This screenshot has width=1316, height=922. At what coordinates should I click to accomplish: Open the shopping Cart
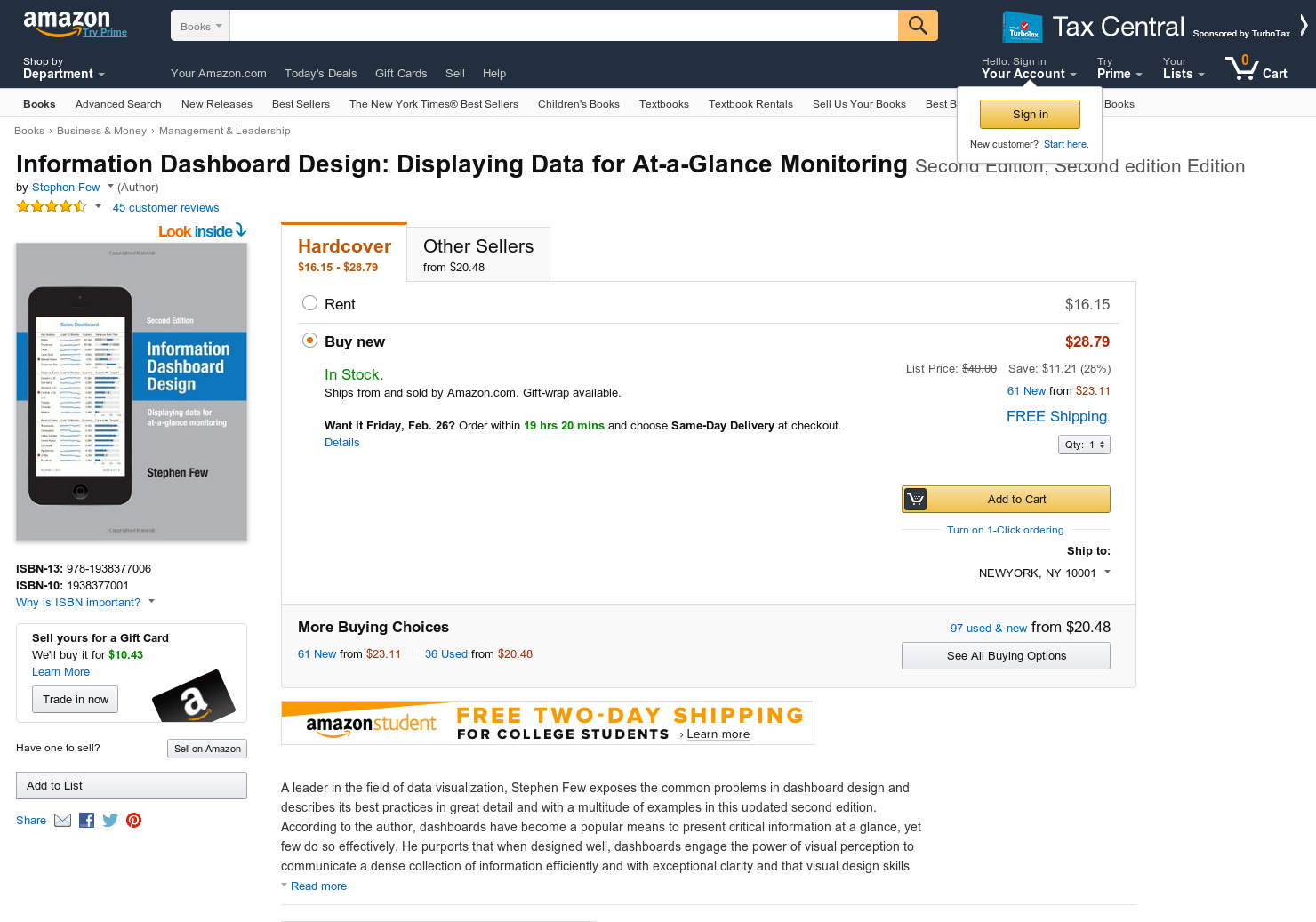click(x=1256, y=68)
